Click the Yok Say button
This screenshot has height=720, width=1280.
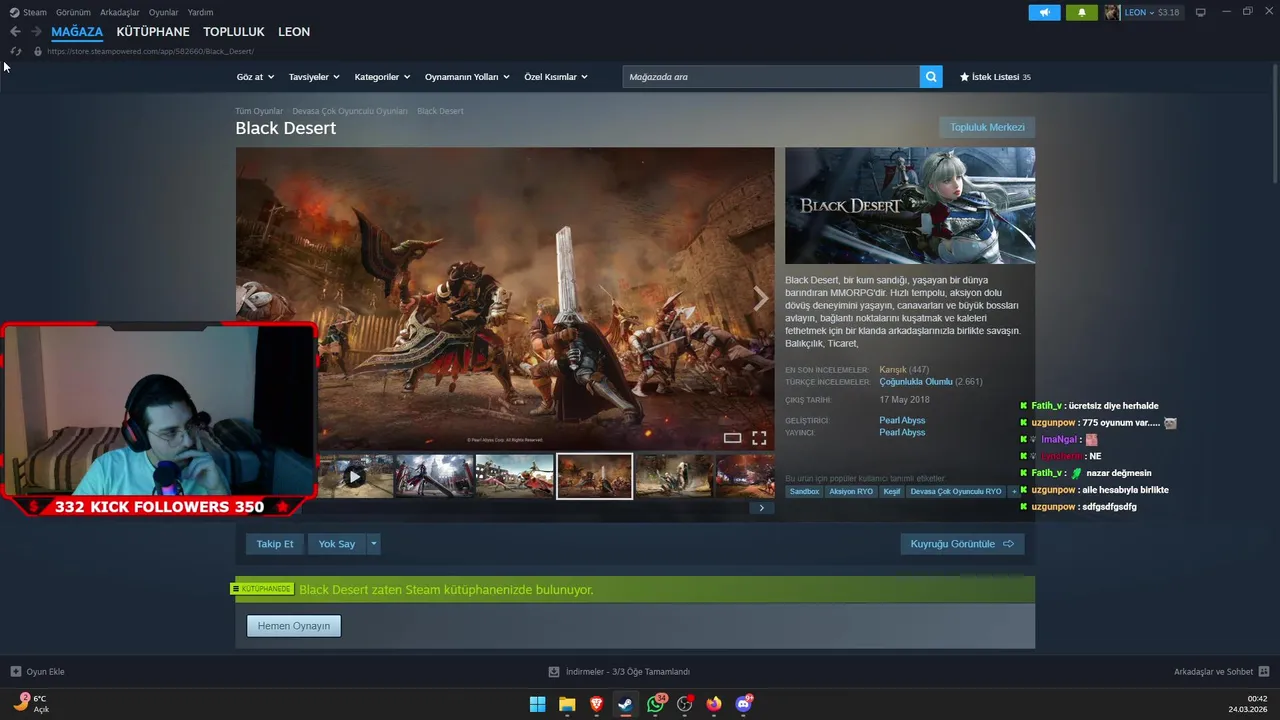point(337,544)
